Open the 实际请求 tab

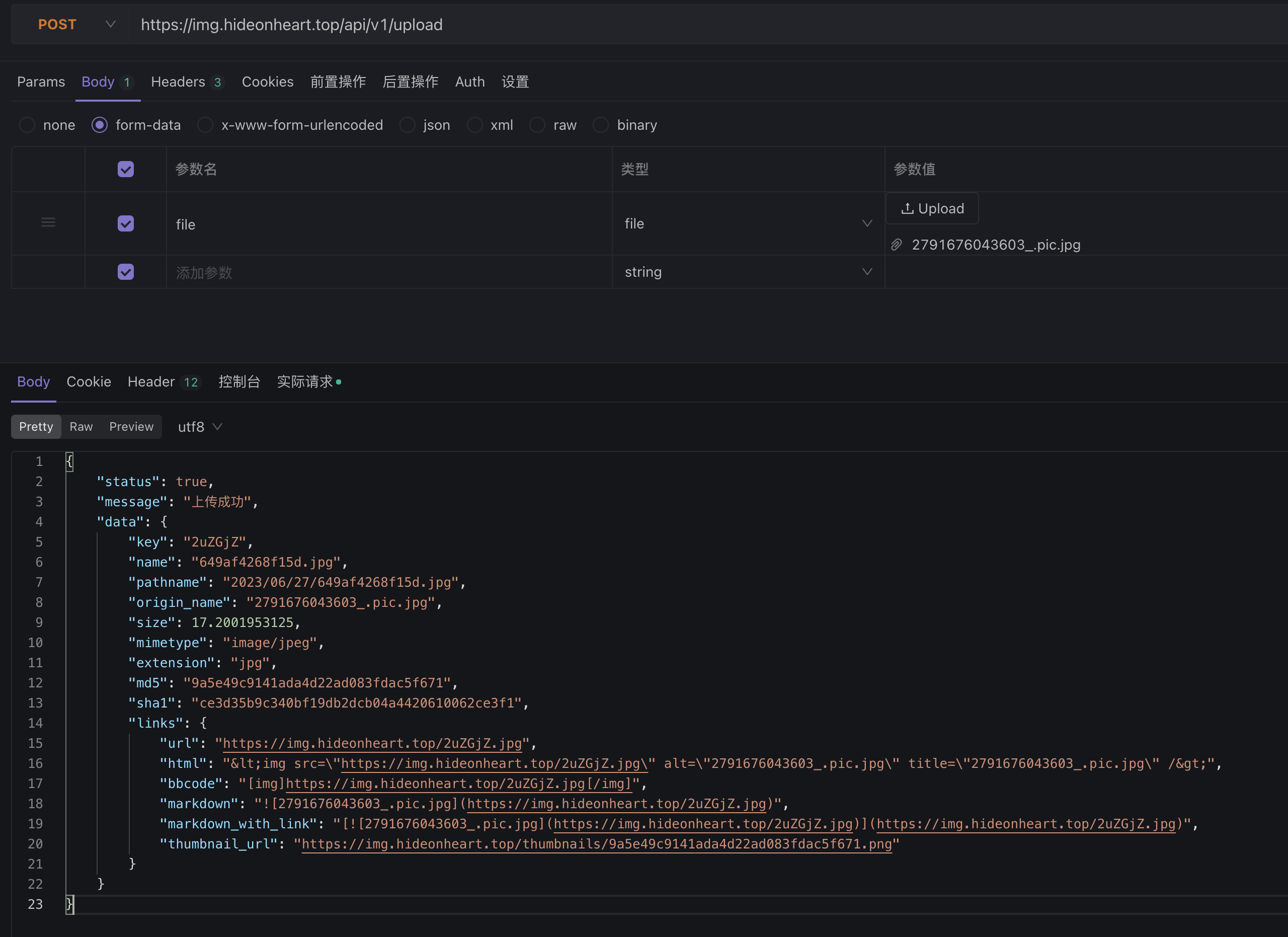click(x=308, y=381)
